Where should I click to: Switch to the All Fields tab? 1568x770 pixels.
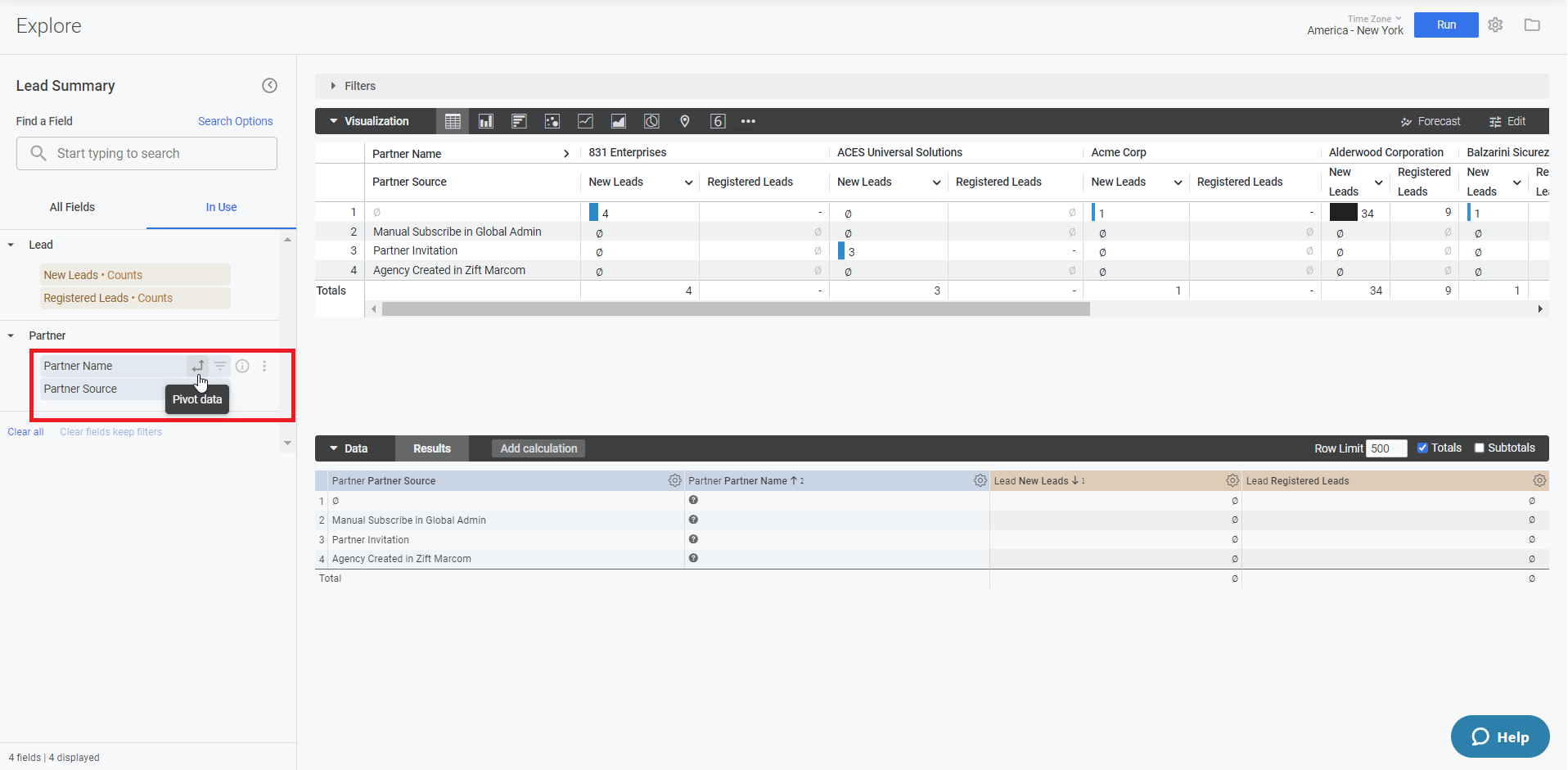coord(72,207)
